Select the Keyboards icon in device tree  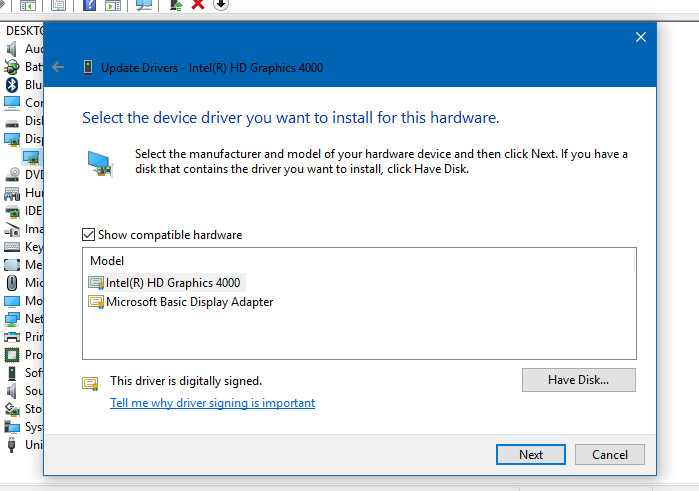[x=12, y=247]
